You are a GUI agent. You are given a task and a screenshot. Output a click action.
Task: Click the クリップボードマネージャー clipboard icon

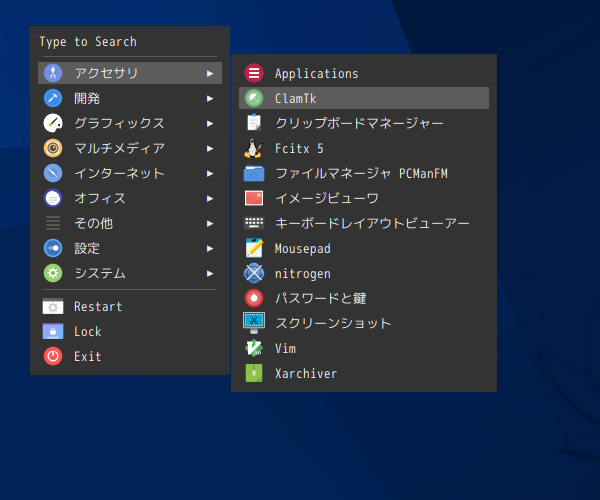[254, 123]
